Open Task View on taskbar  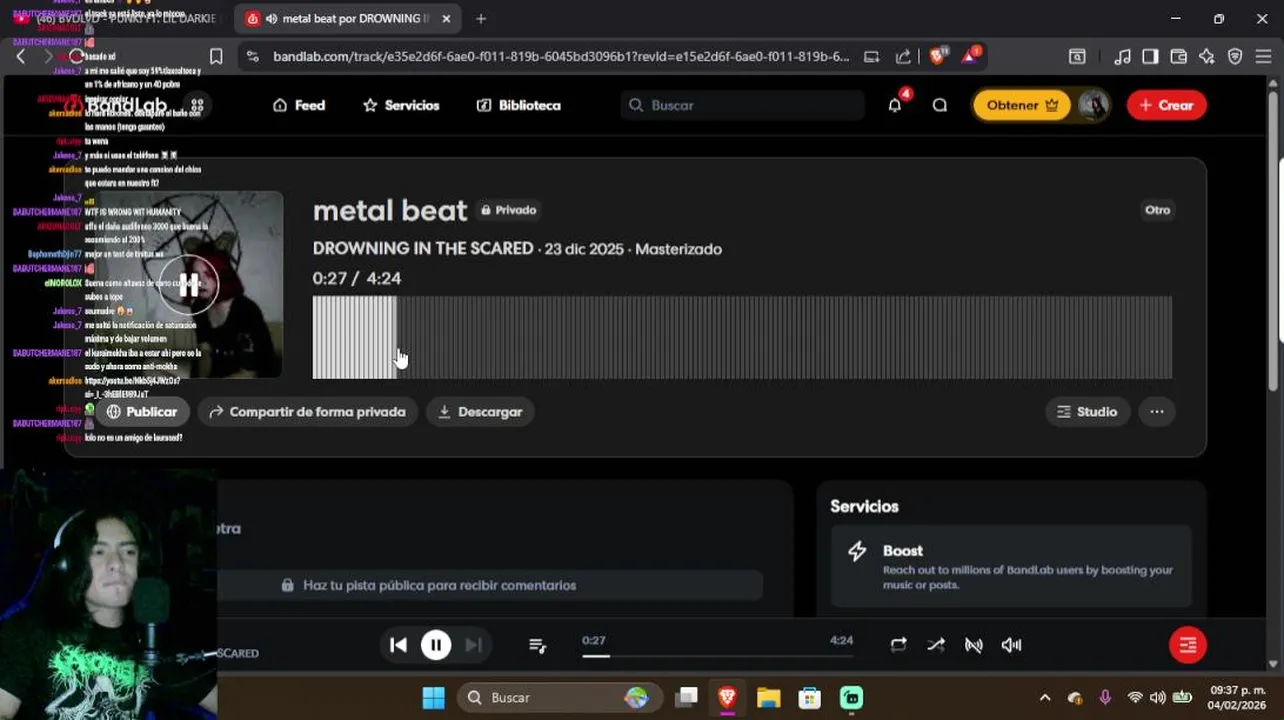point(686,698)
